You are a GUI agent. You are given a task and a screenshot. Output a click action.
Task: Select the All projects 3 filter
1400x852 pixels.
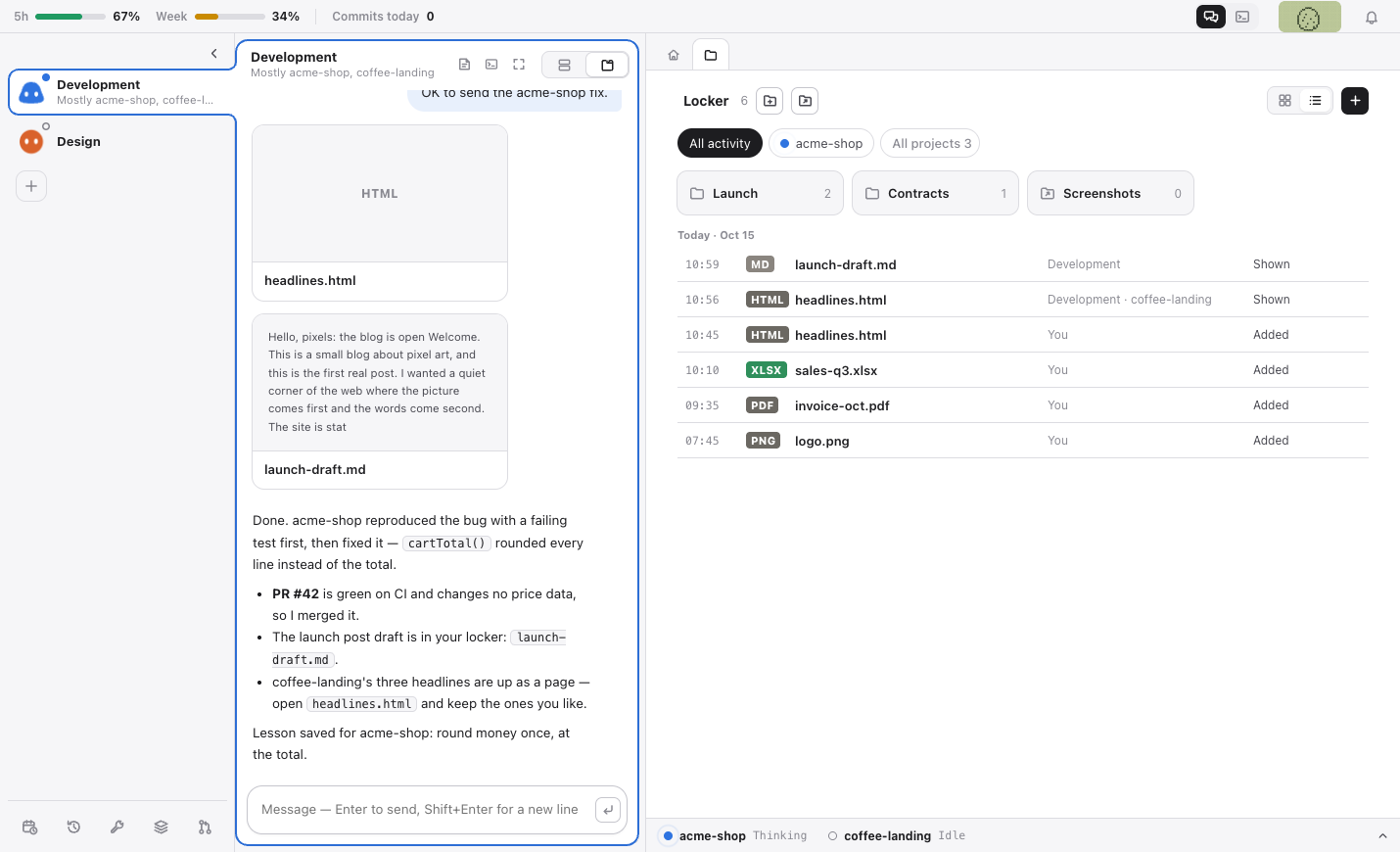click(x=931, y=144)
